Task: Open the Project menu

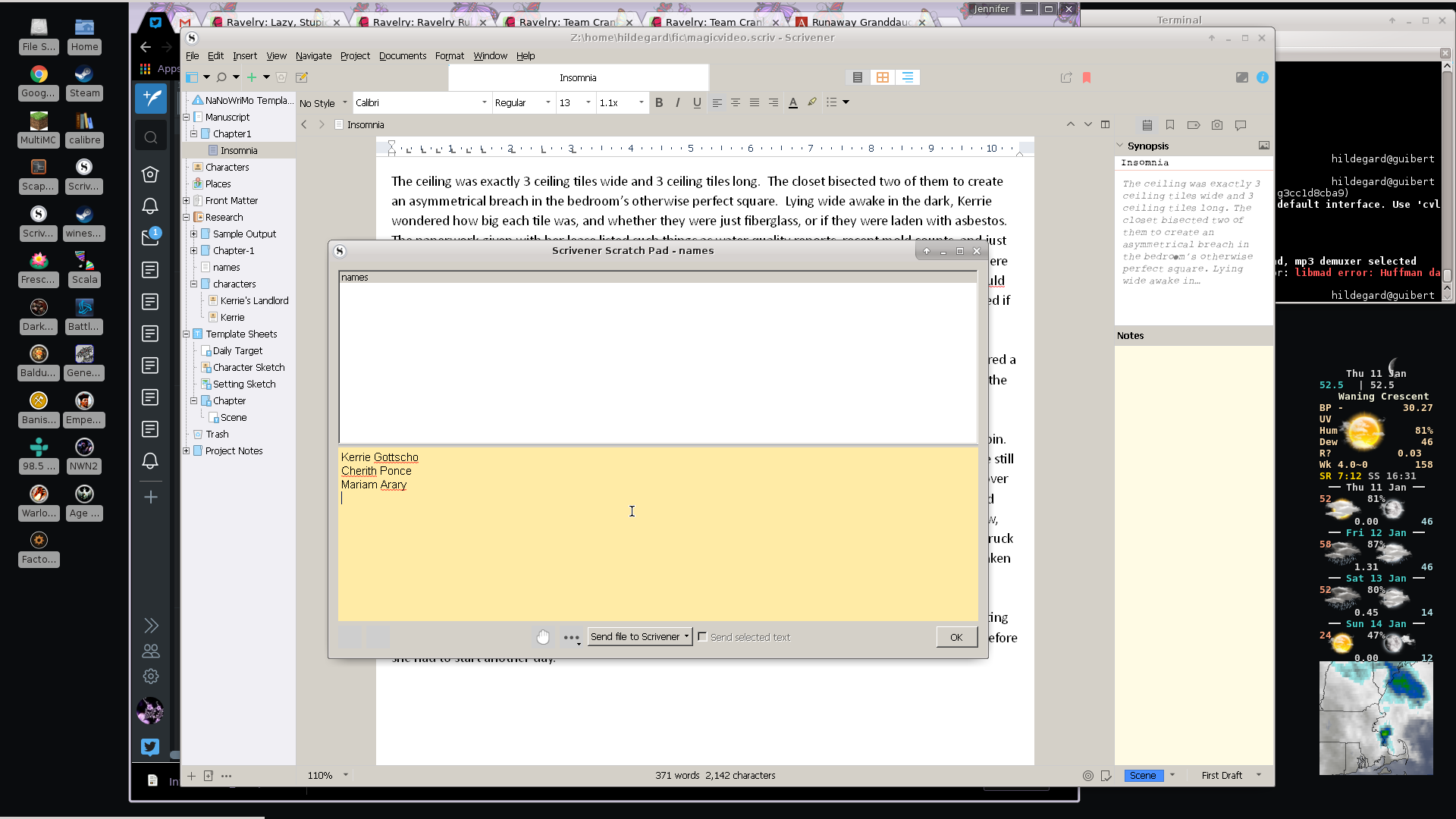Action: 355,56
